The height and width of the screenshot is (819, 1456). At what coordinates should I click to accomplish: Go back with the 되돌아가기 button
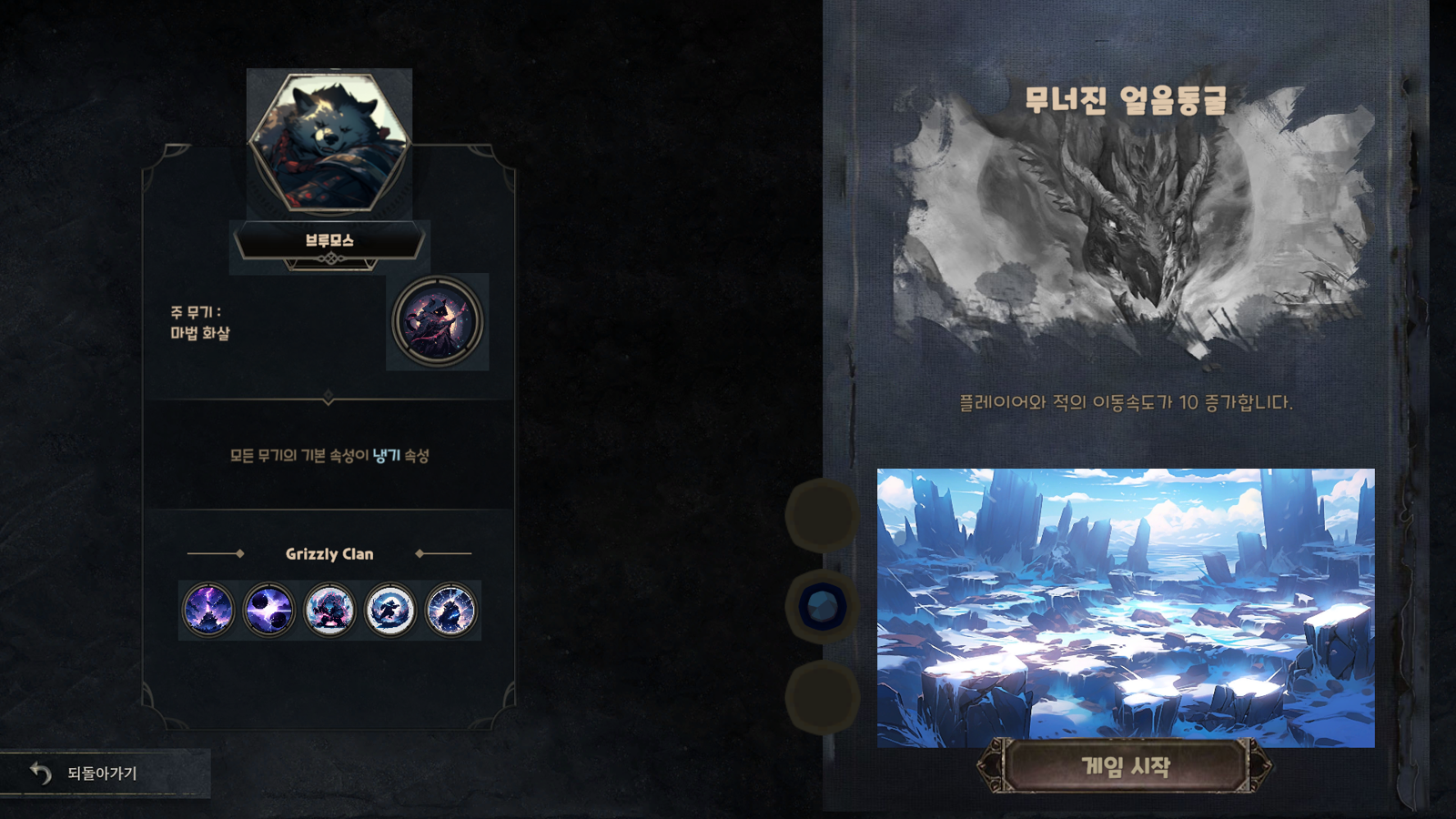click(x=105, y=773)
